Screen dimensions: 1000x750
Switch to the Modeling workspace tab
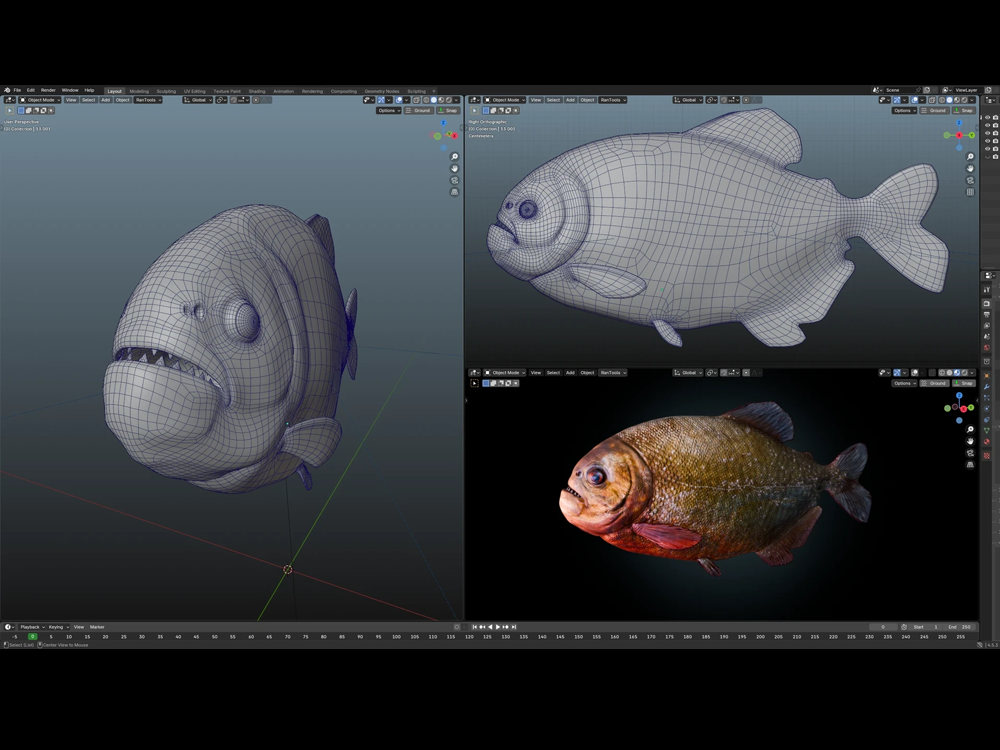139,91
